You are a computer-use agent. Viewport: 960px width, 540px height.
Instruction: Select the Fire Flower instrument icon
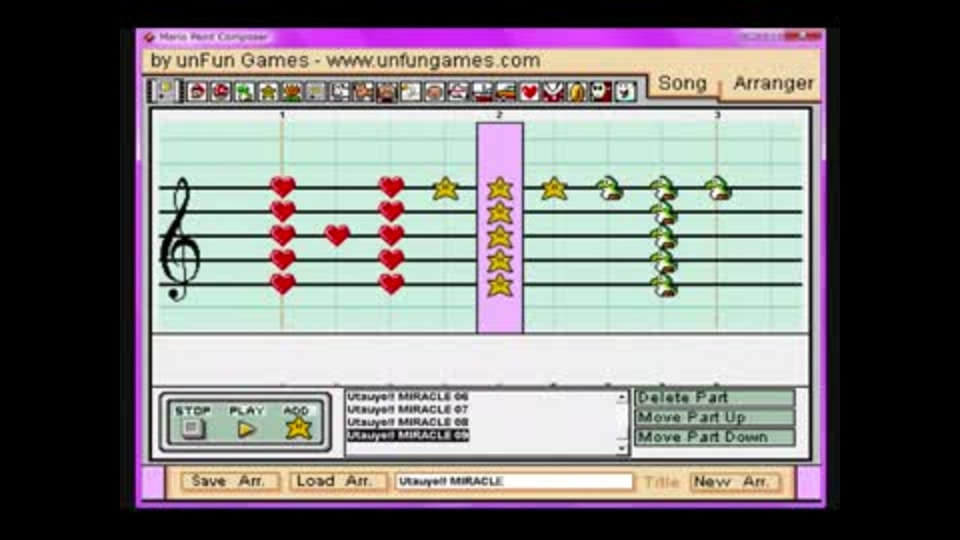click(292, 92)
